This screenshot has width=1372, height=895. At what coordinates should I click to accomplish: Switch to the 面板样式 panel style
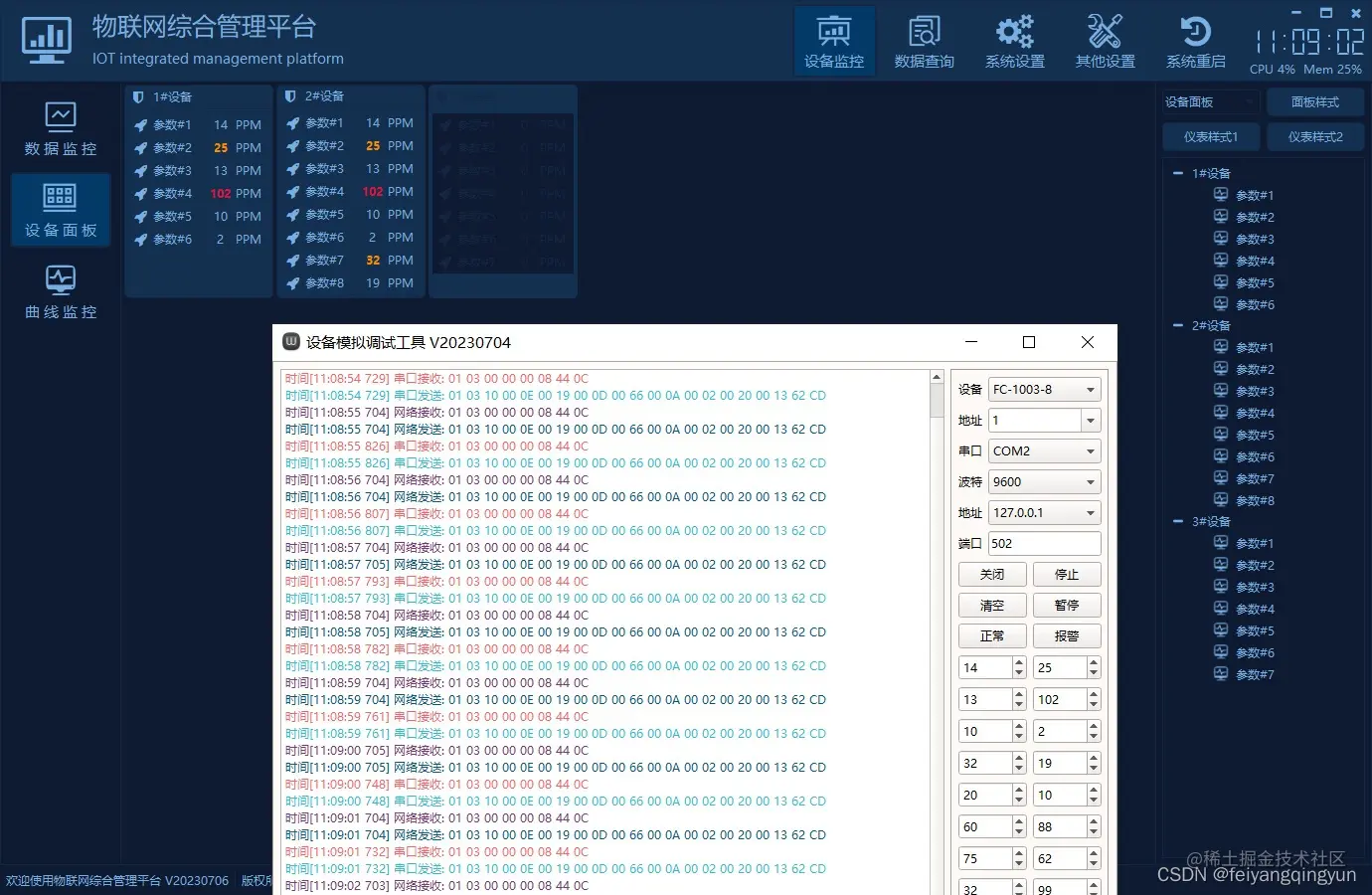pos(1314,101)
